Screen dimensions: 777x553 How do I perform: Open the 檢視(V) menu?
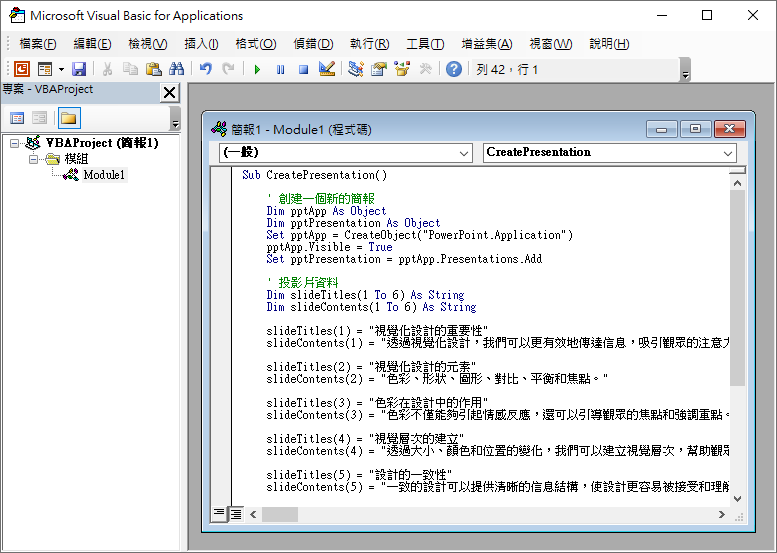pos(148,44)
